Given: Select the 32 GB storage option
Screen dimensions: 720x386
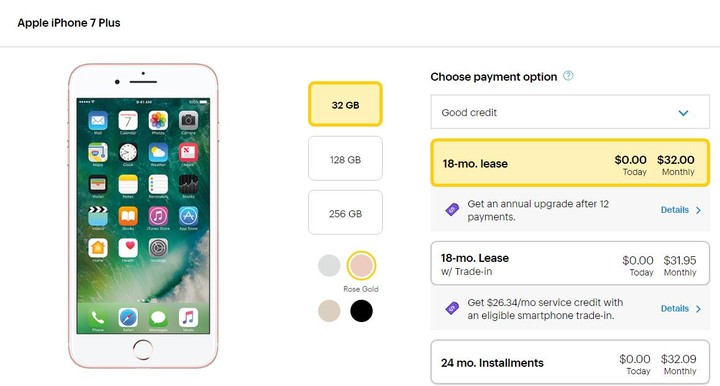Looking at the screenshot, I should (345, 104).
